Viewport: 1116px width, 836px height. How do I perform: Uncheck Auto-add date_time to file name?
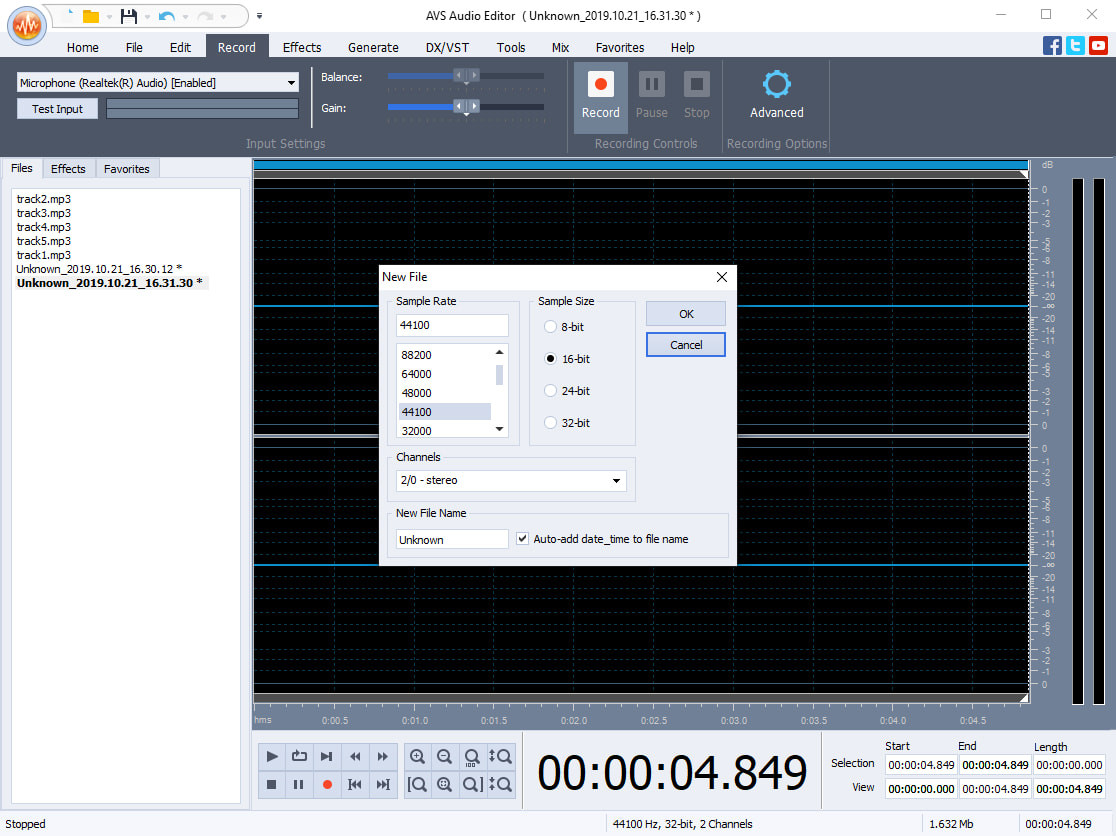coord(522,538)
